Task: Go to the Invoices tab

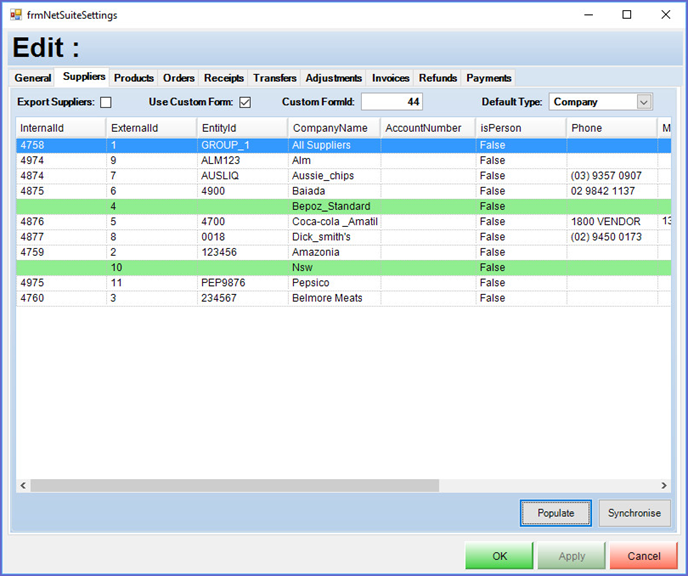Action: [390, 78]
